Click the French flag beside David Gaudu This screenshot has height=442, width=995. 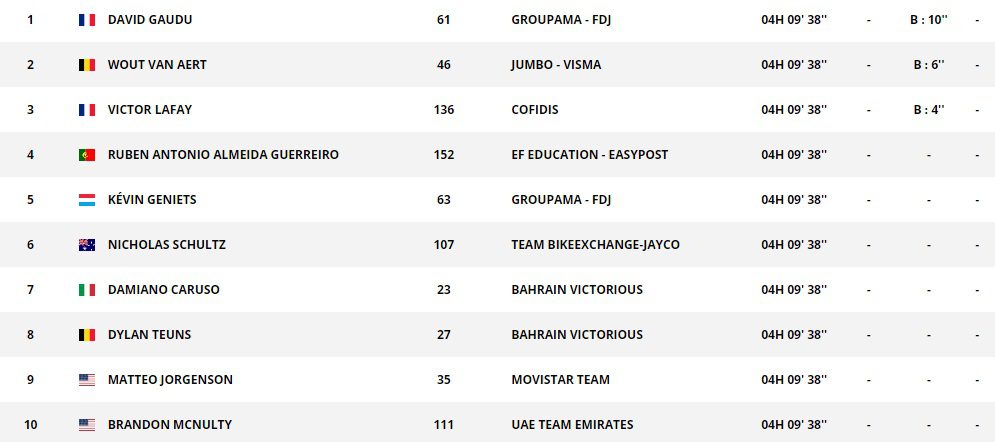(x=87, y=20)
